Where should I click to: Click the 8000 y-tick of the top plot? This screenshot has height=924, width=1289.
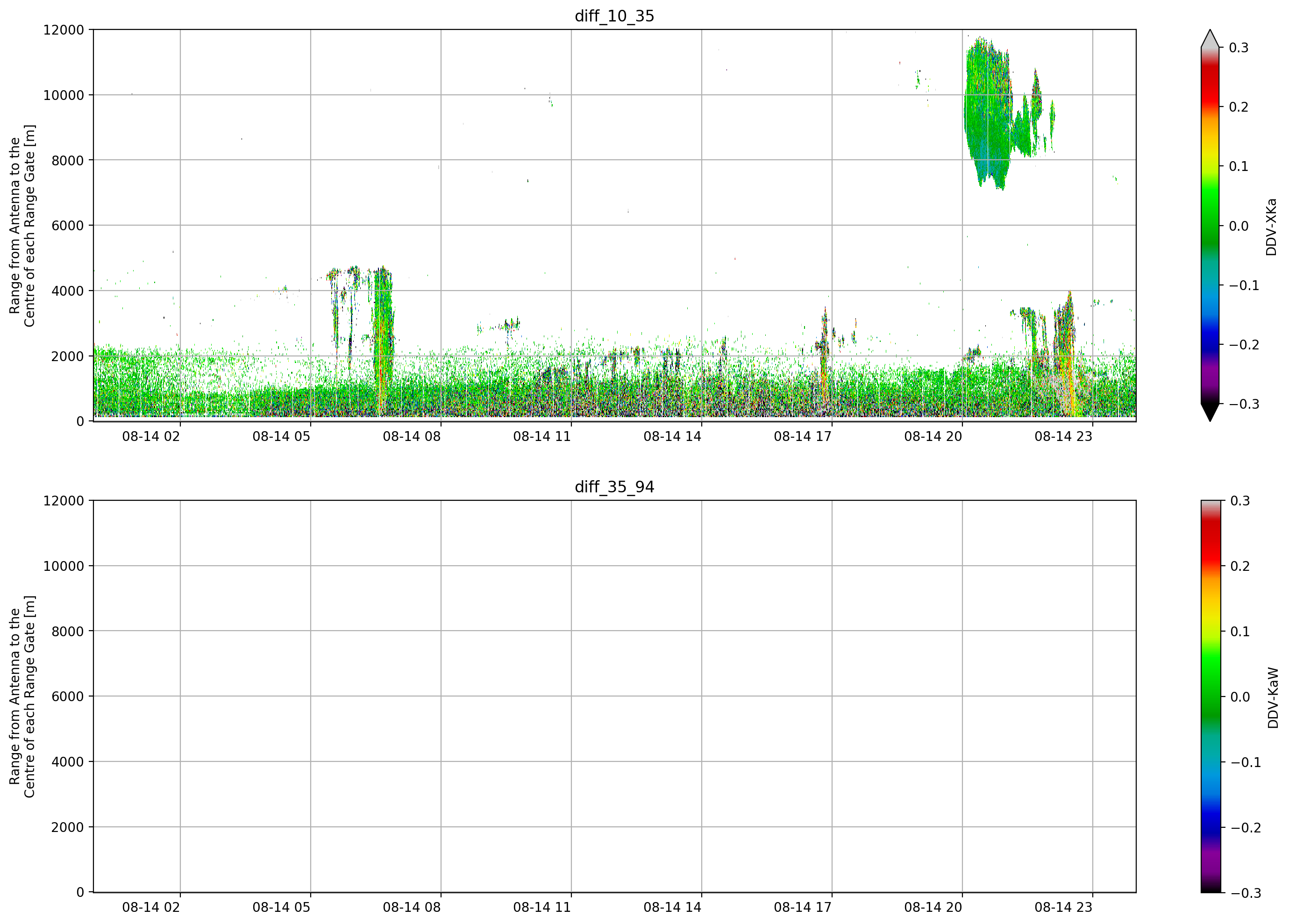click(x=68, y=160)
